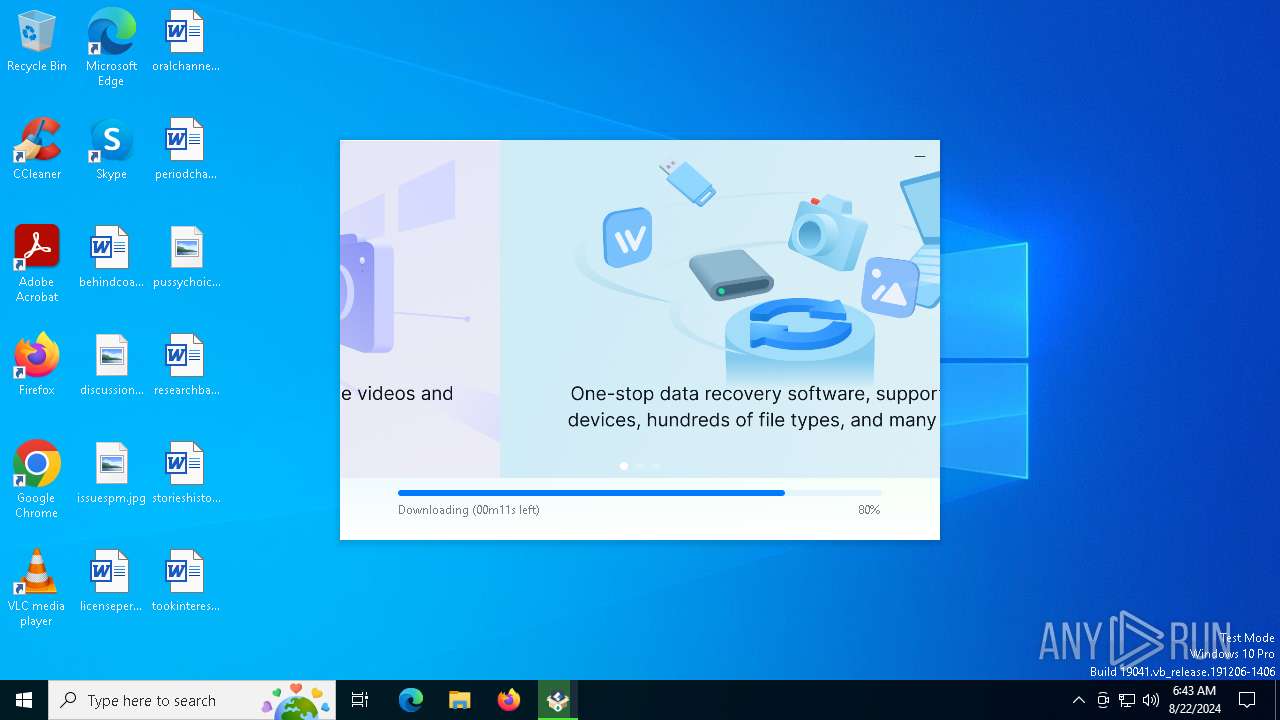Show hidden system tray icons

coord(1078,700)
